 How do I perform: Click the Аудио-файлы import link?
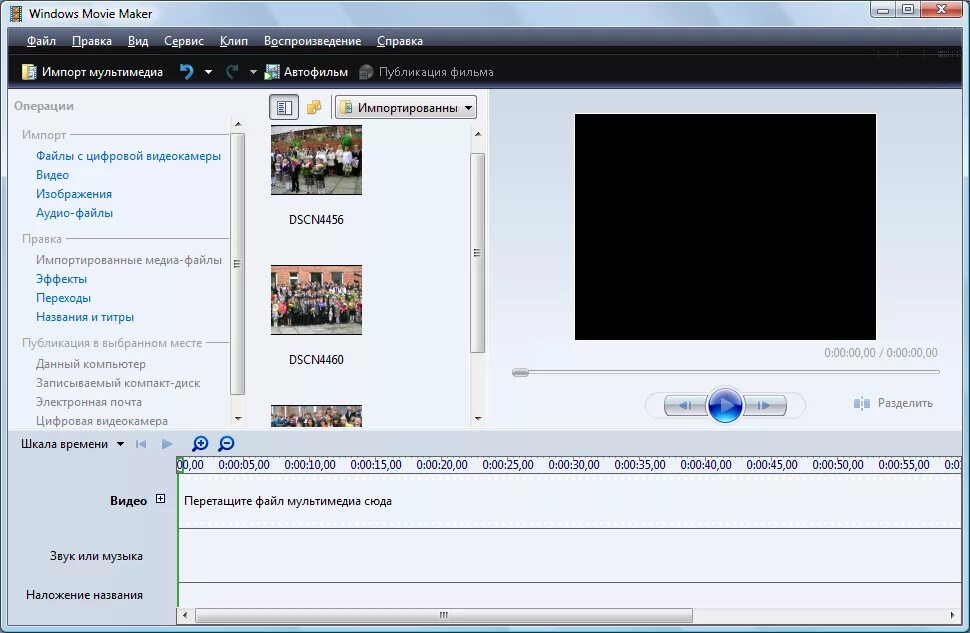[74, 213]
